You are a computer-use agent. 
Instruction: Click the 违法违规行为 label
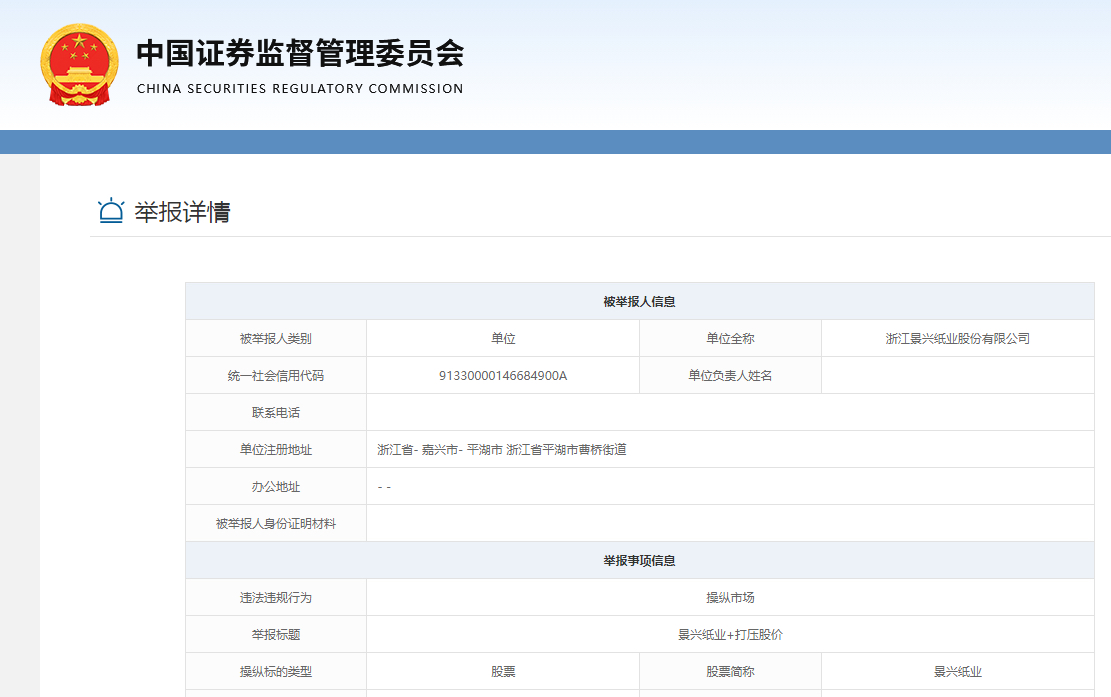[276, 597]
